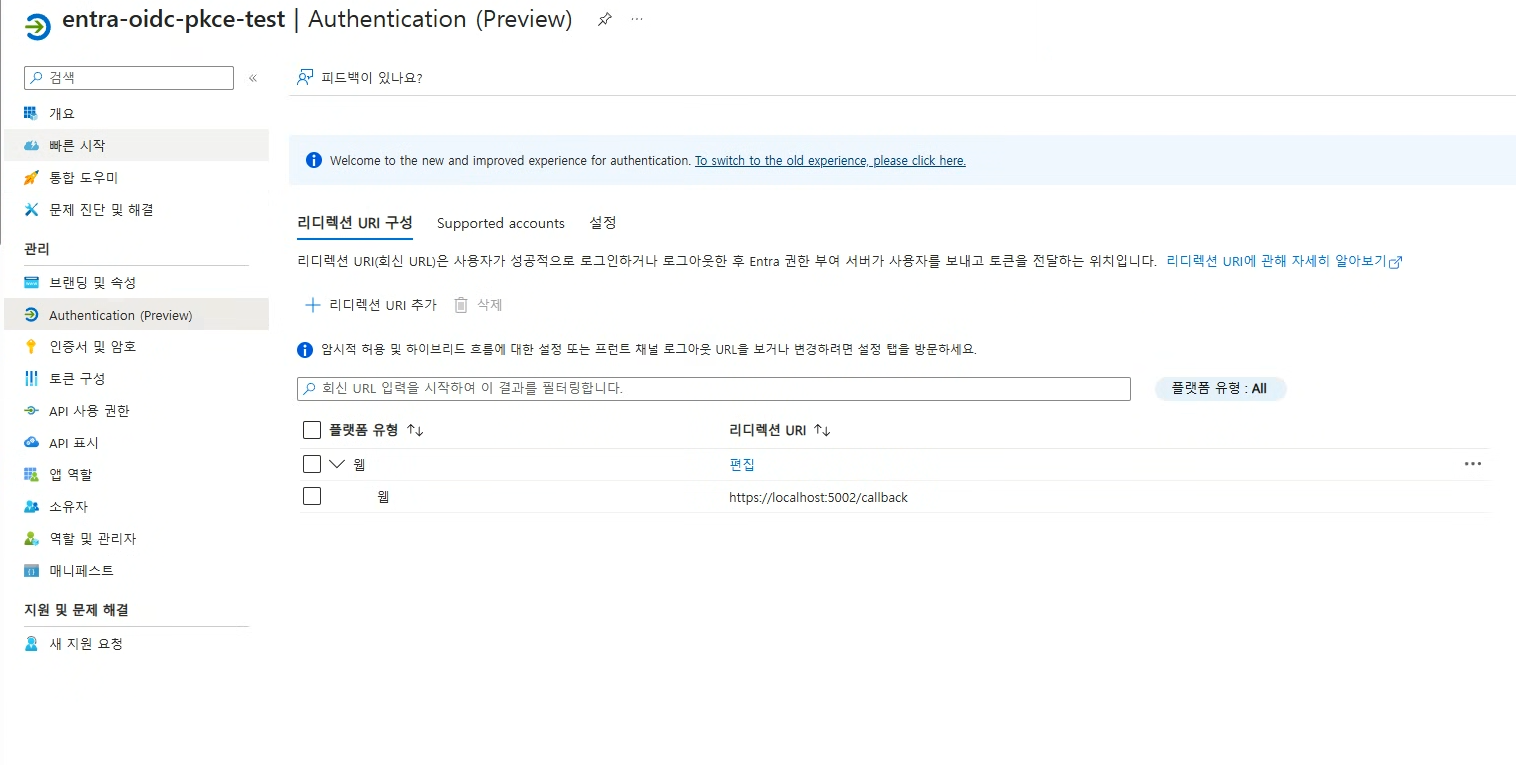Sort by 플랫폼 유형 arrows icon

click(415, 430)
